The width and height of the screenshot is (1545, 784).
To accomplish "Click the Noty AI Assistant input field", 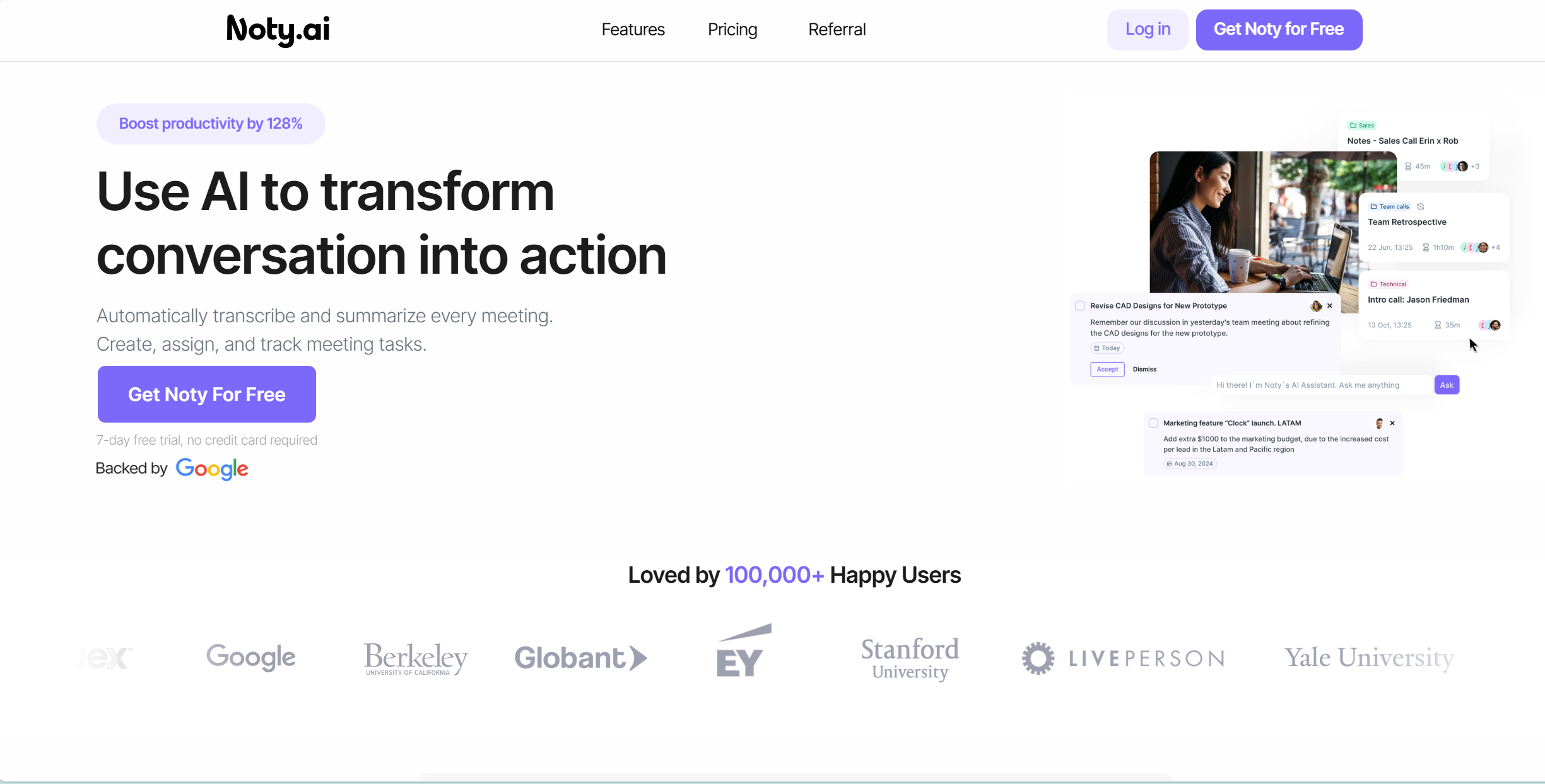I will (1321, 385).
